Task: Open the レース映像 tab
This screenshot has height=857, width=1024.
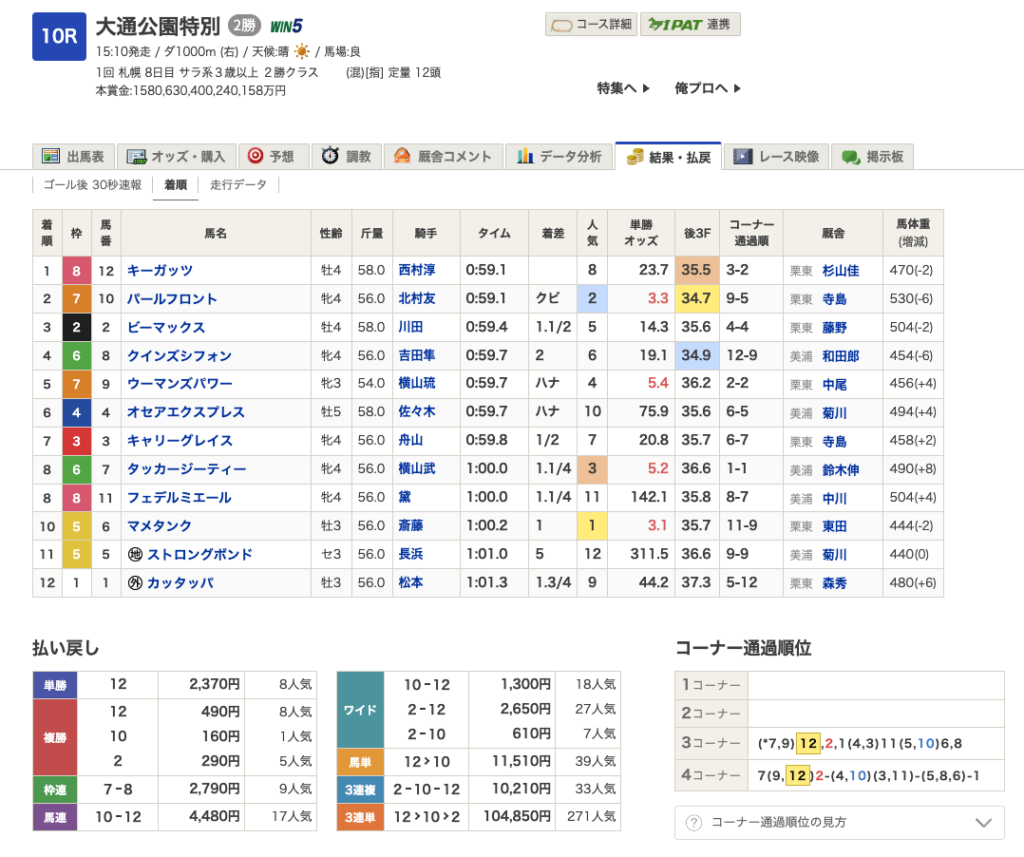Action: (x=776, y=156)
